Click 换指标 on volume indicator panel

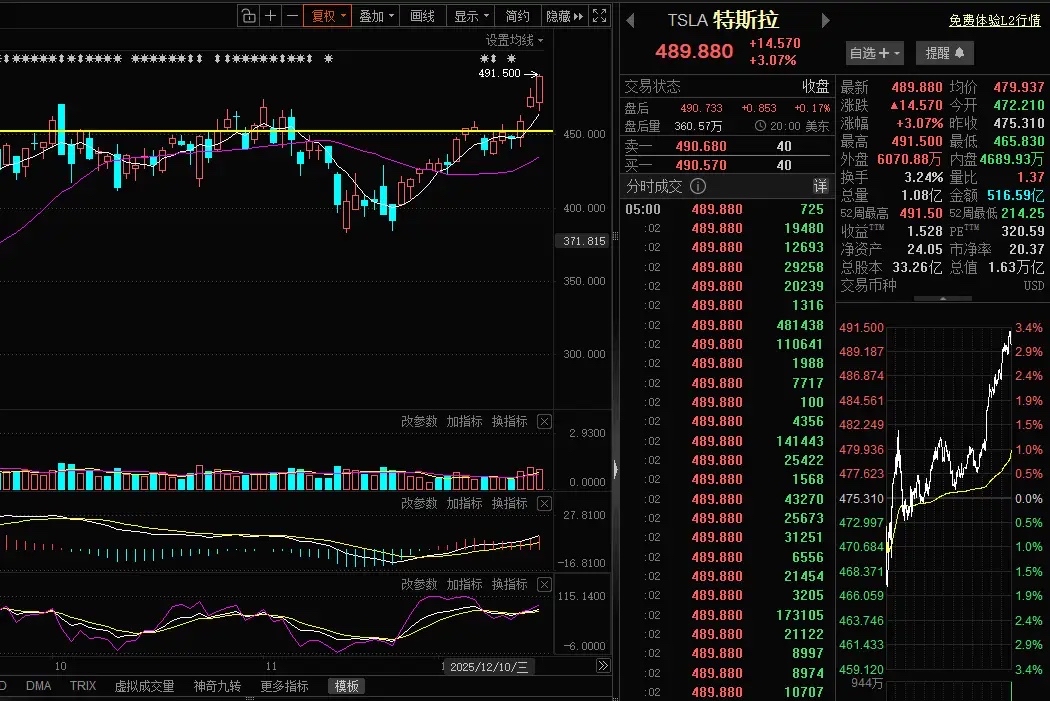pos(510,421)
